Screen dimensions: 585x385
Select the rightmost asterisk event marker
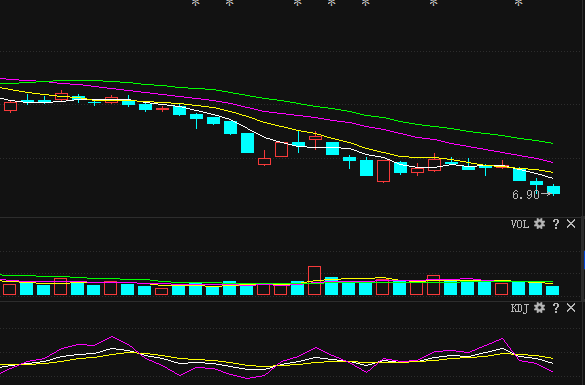pyautogui.click(x=519, y=3)
